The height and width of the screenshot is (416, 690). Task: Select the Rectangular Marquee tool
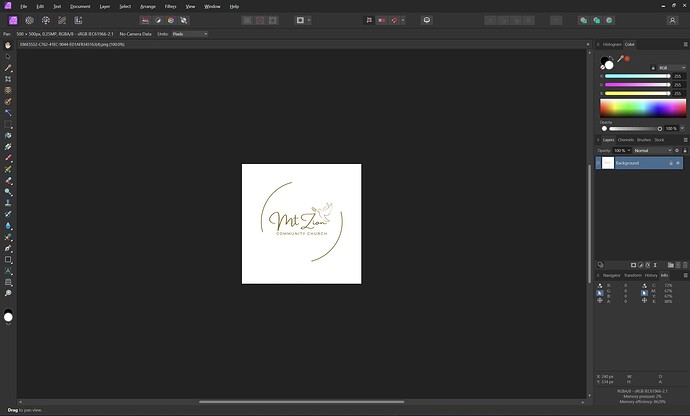(x=8, y=125)
